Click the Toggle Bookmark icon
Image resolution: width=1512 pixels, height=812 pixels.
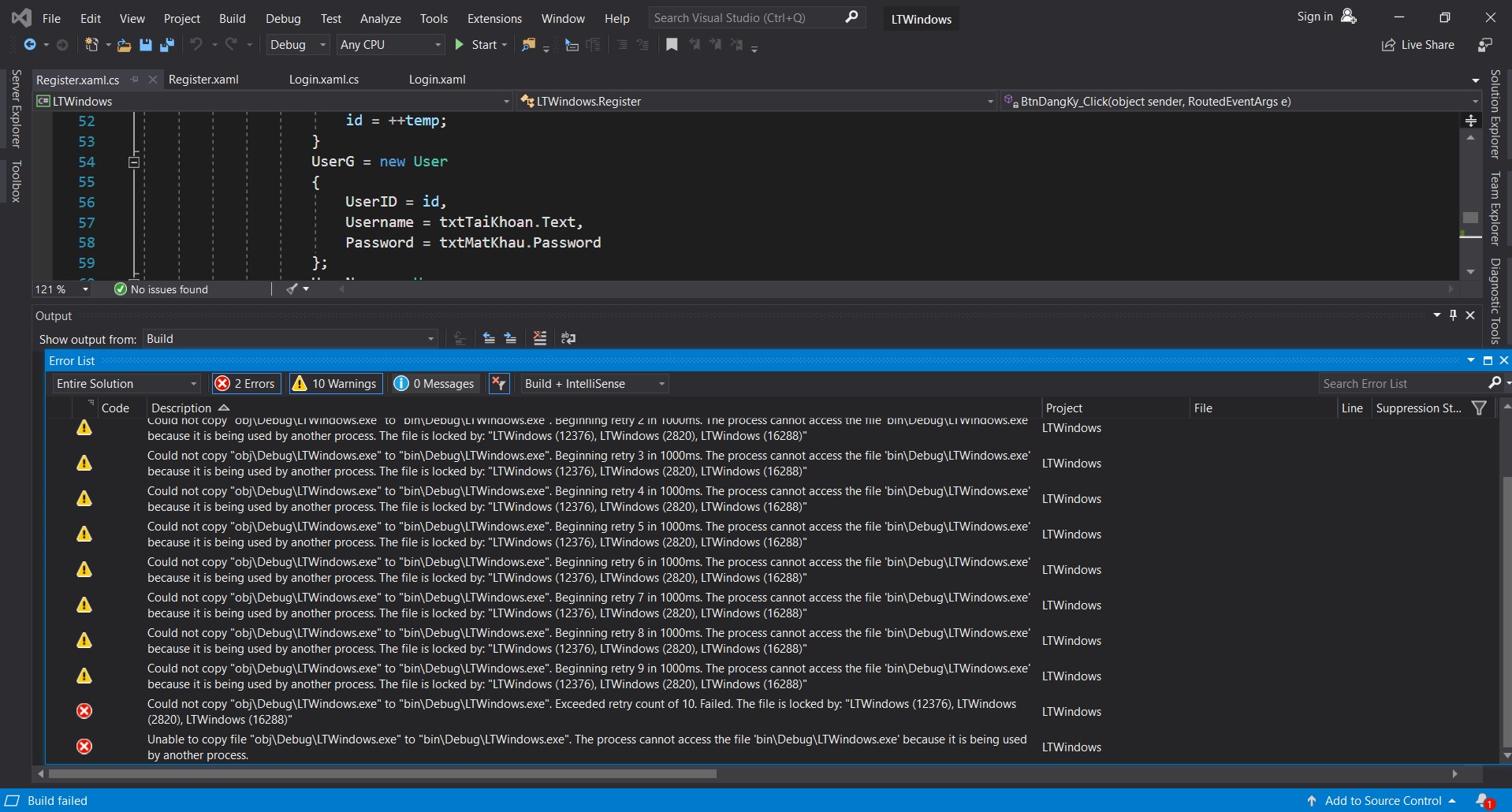click(671, 45)
